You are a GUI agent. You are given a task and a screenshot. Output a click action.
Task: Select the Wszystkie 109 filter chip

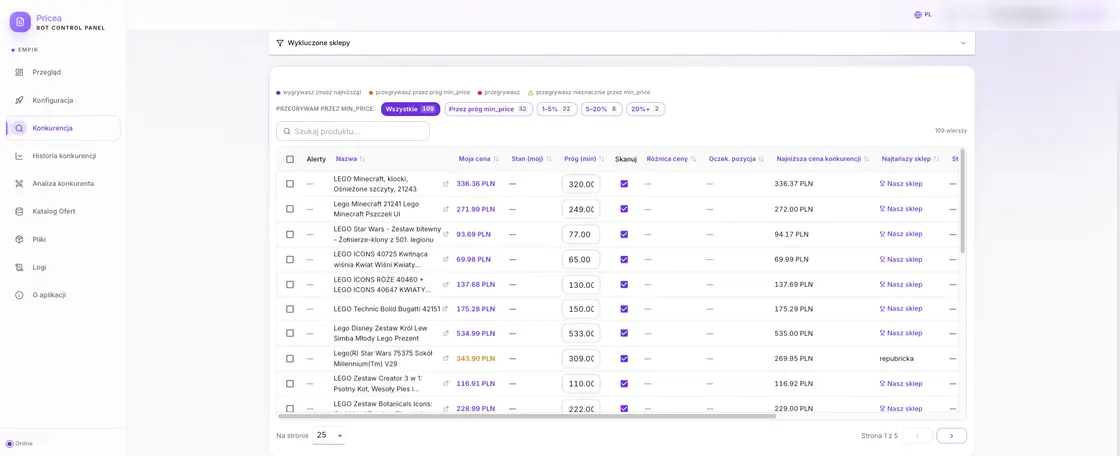pos(411,109)
